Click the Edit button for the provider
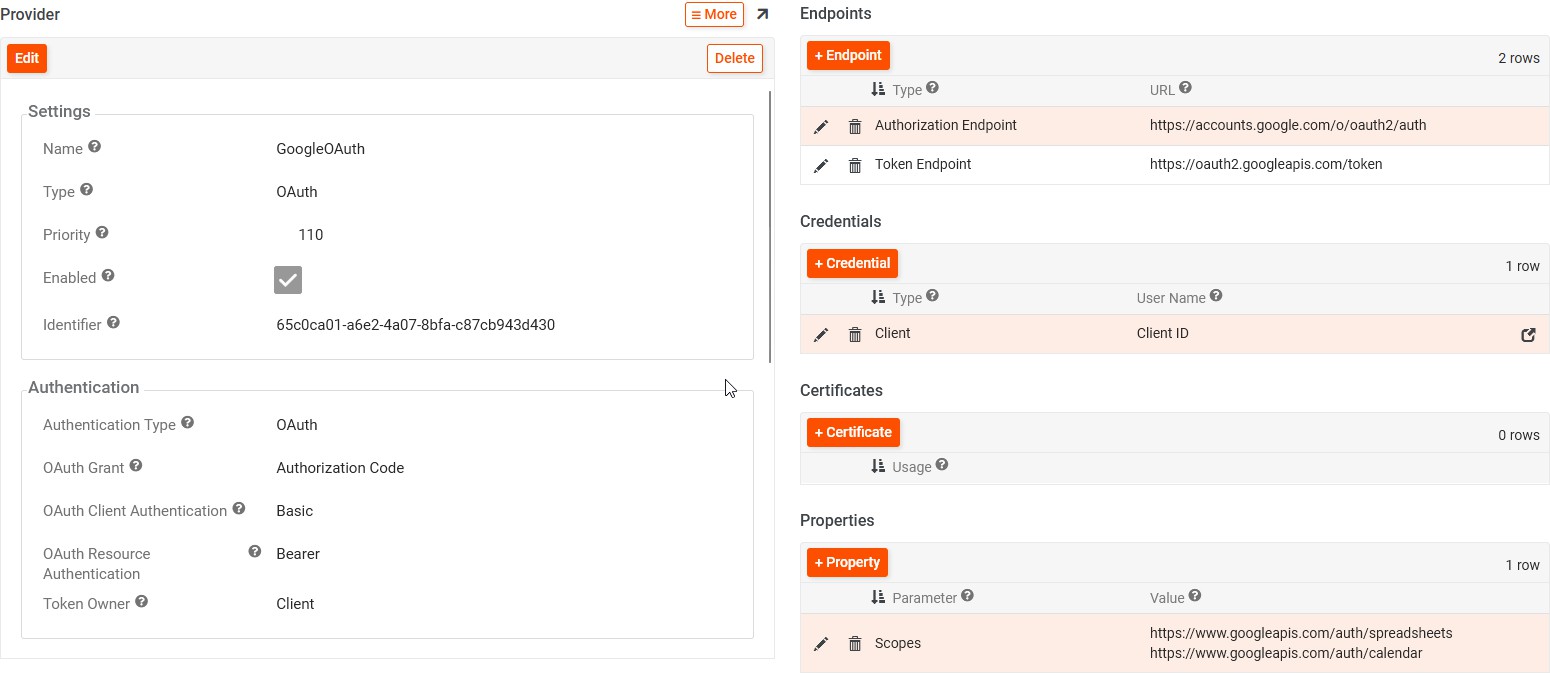 (27, 59)
